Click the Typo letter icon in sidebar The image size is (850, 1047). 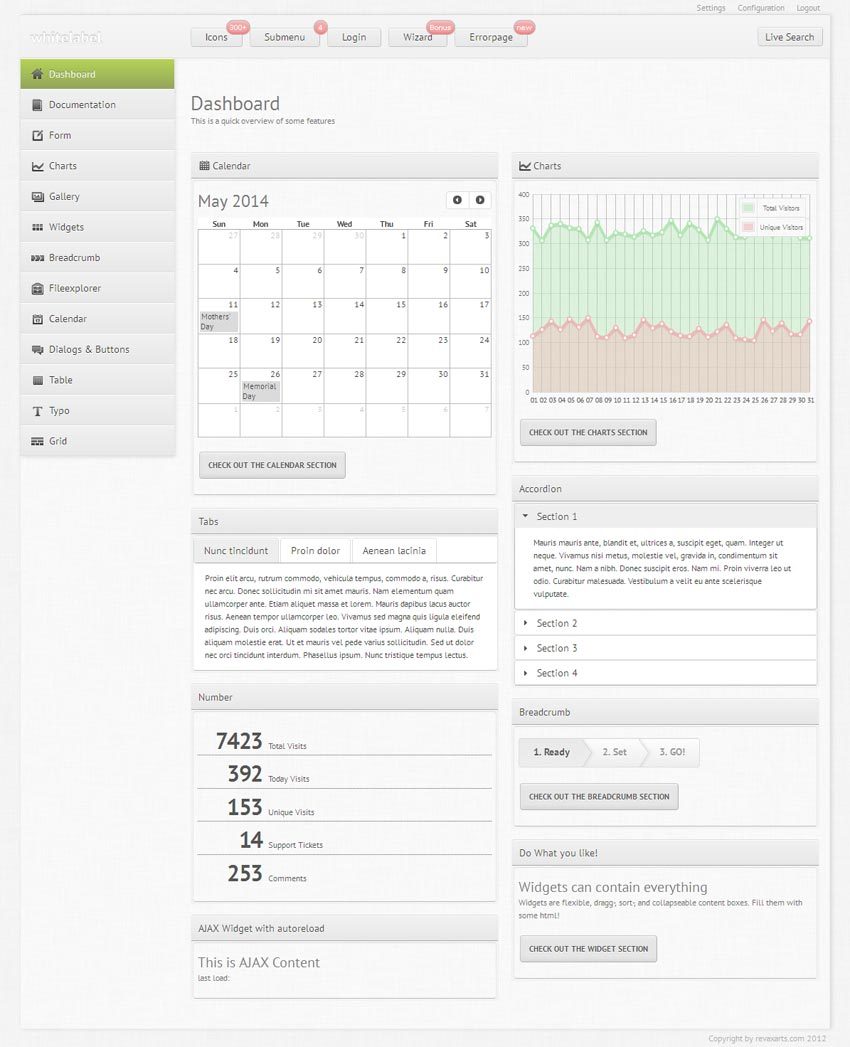click(37, 411)
